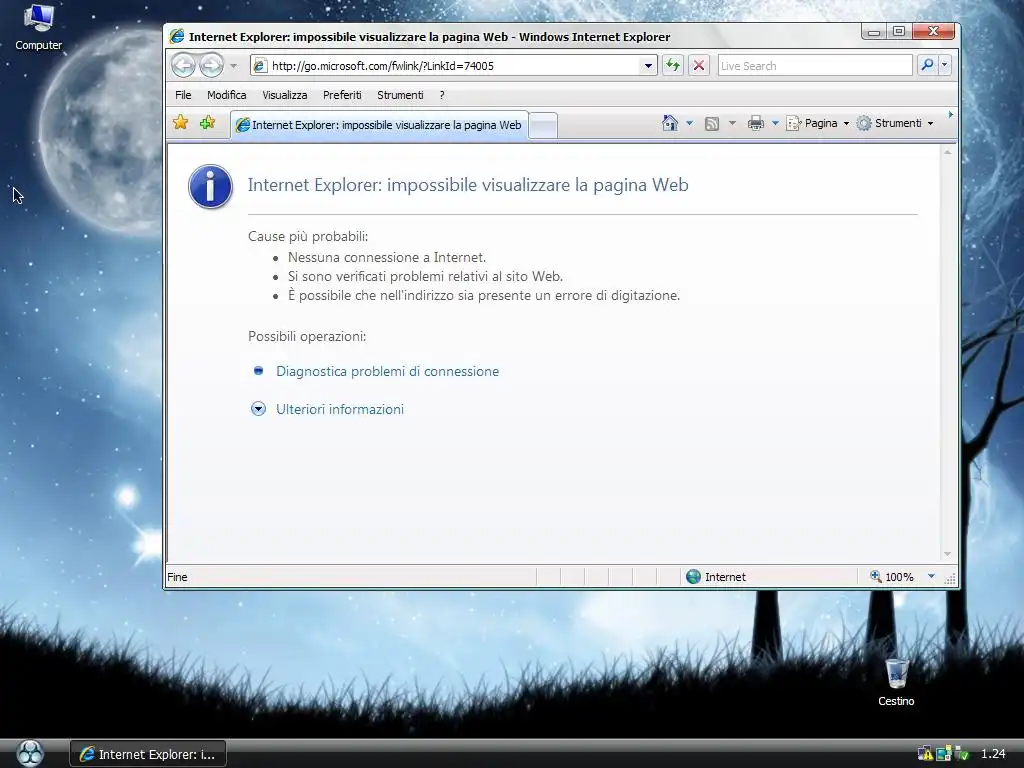Focus the Live Search box
Viewport: 1024px width, 768px height.
point(814,66)
